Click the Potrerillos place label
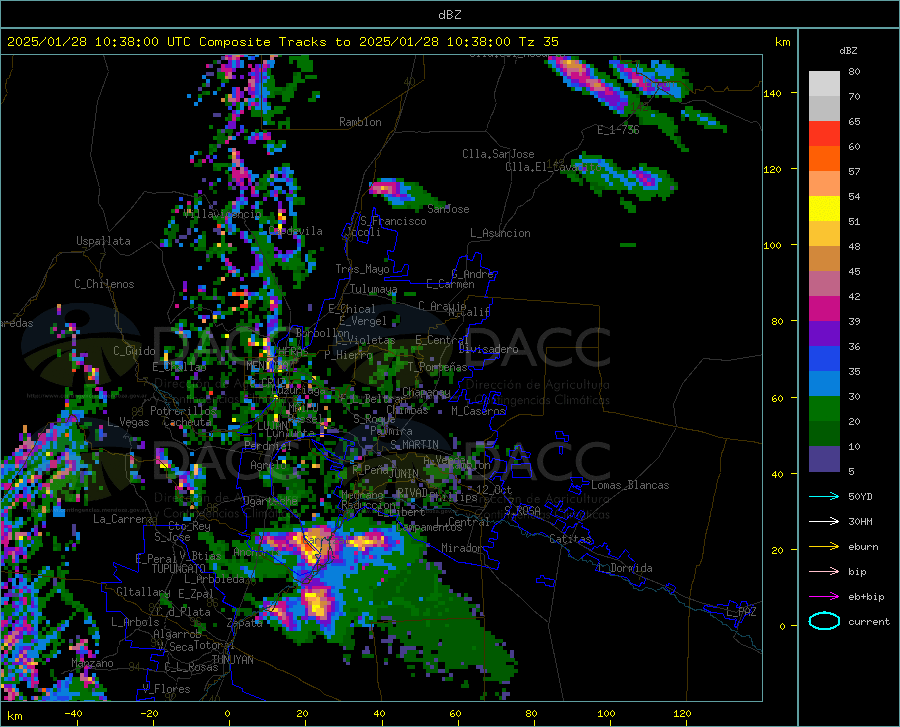 click(183, 411)
